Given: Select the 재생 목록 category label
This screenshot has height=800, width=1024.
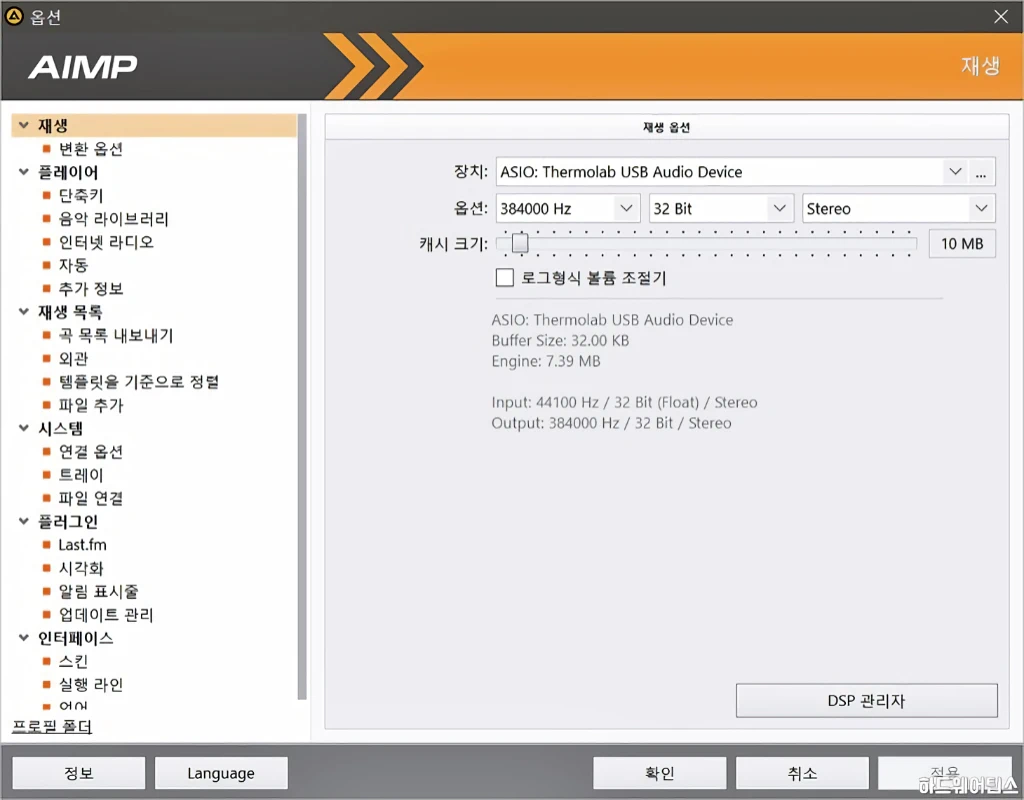Looking at the screenshot, I should click(70, 312).
